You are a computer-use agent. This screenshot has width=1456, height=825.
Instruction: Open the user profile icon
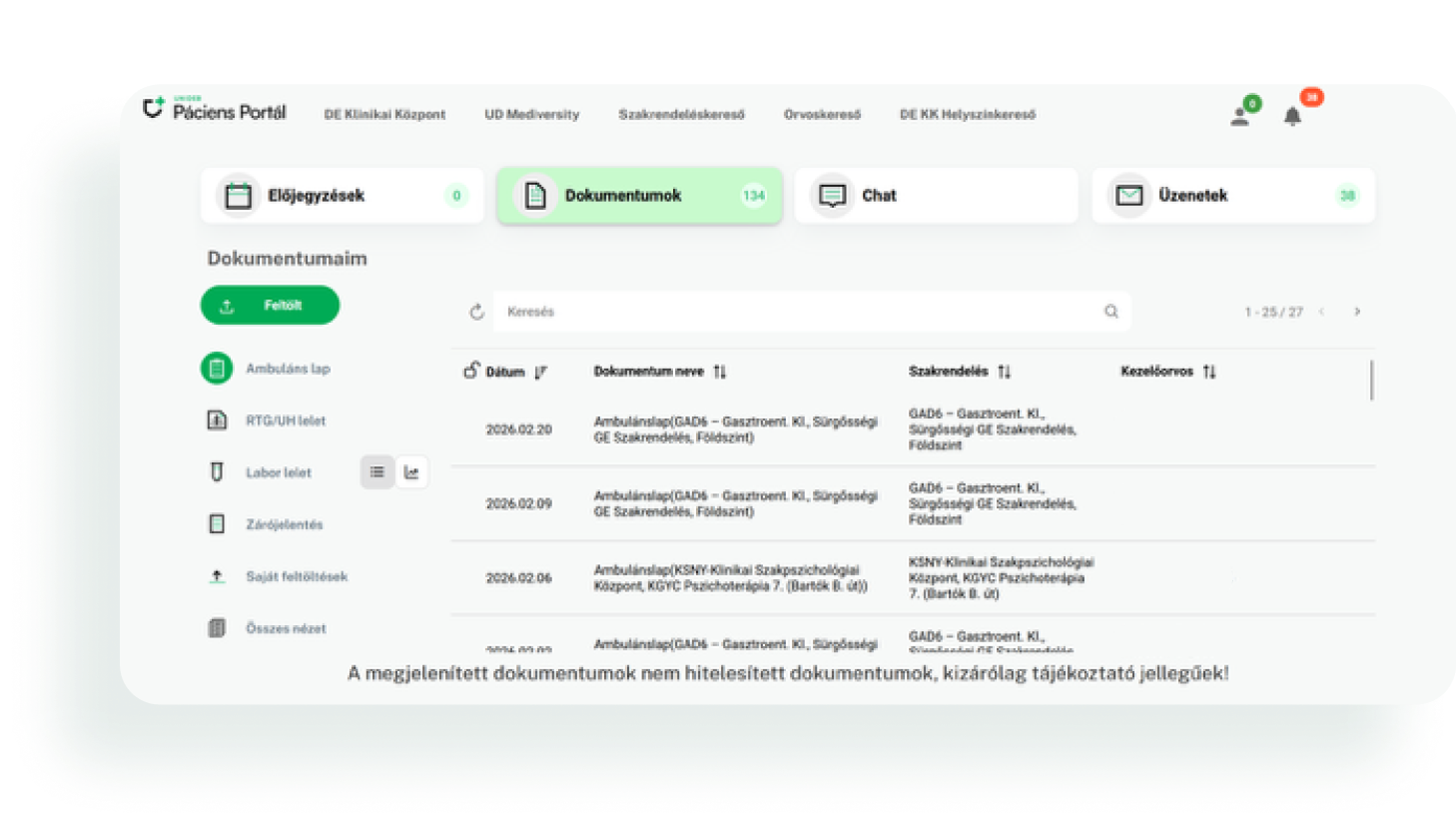[1240, 116]
